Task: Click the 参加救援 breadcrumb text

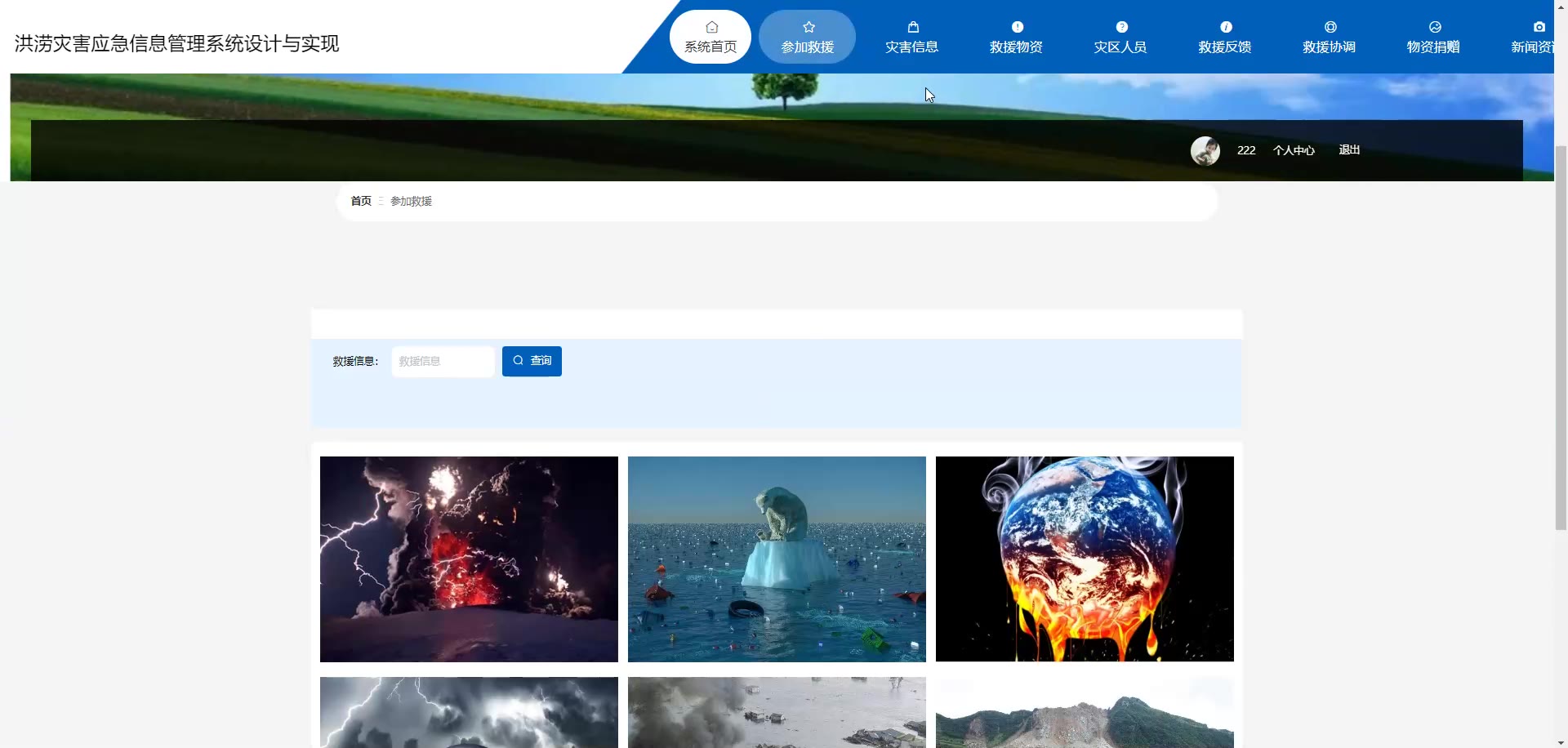Action: pos(411,201)
